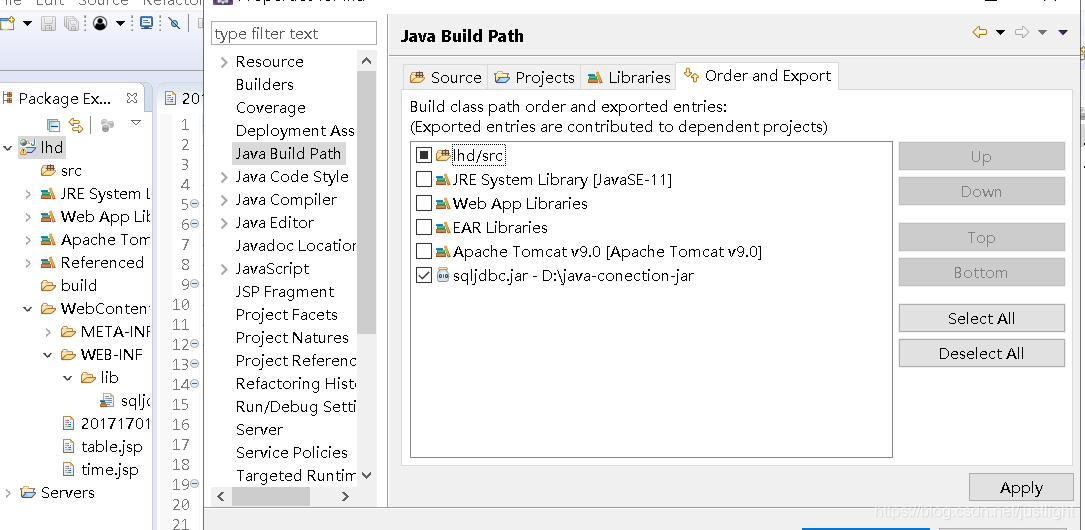Click the type filter text field
Image resolution: width=1085 pixels, height=530 pixels.
point(294,33)
